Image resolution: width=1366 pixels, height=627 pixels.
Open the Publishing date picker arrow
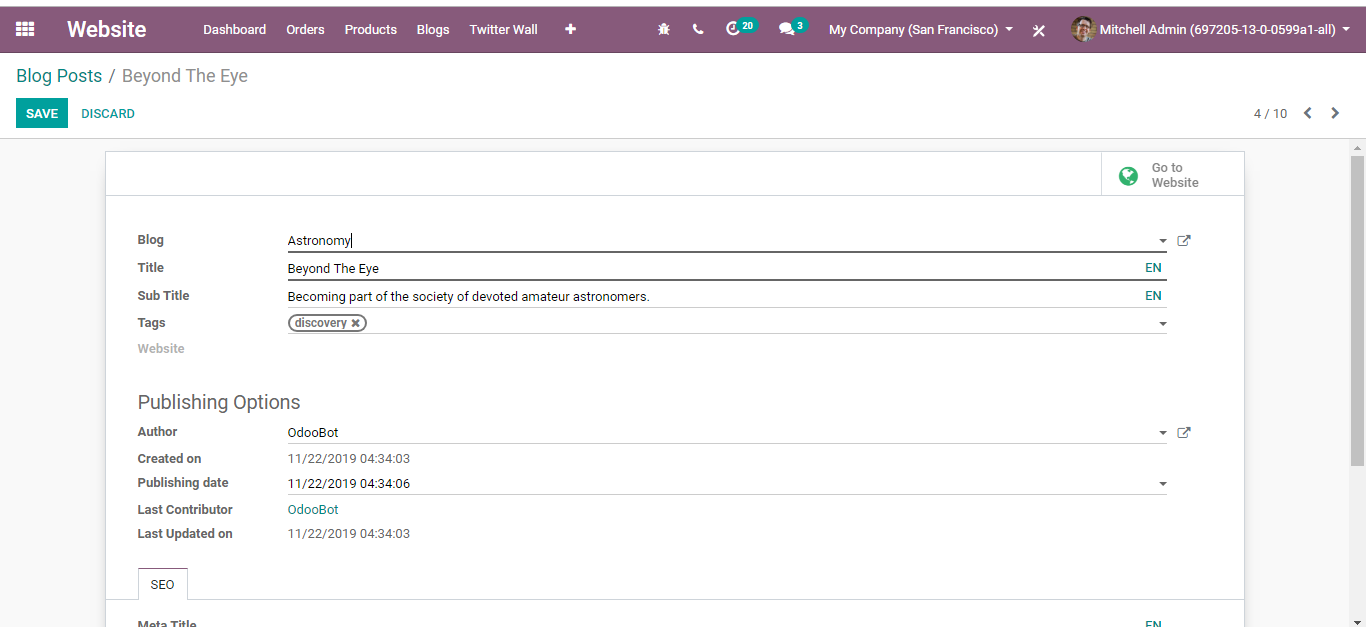point(1162,484)
